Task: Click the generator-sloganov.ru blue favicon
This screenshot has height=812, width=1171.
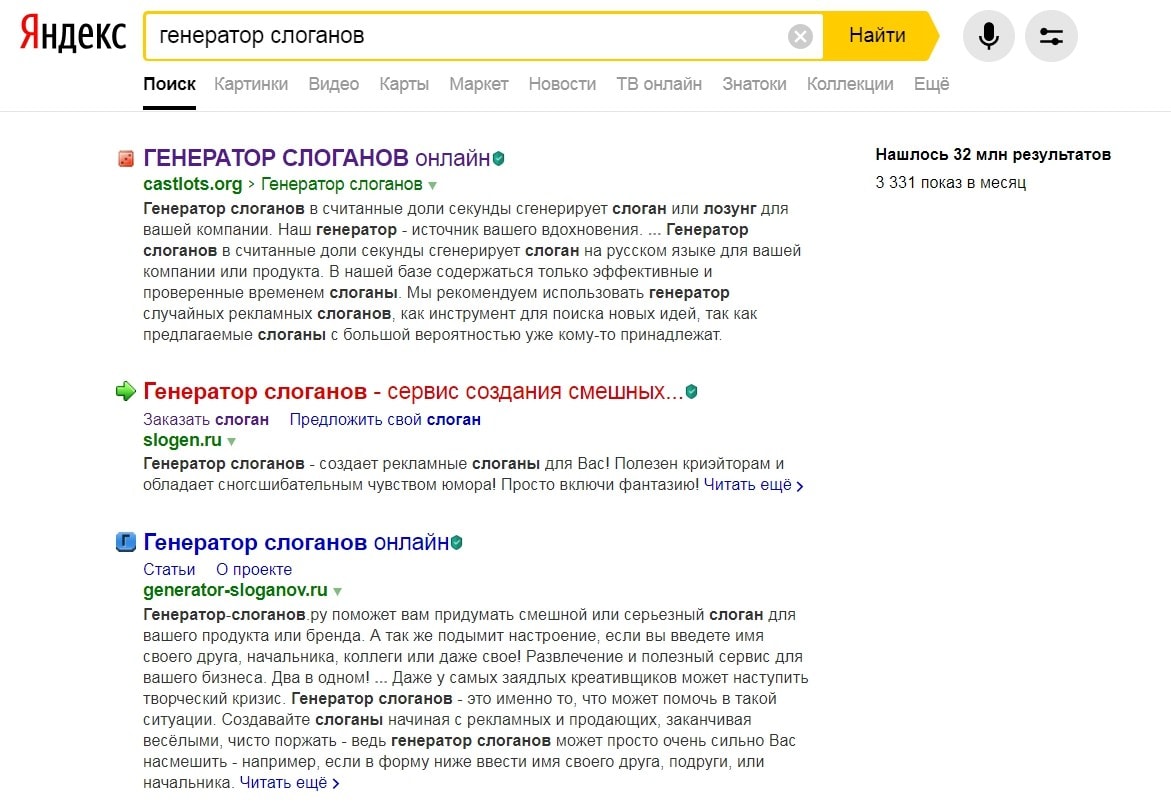Action: coord(125,542)
